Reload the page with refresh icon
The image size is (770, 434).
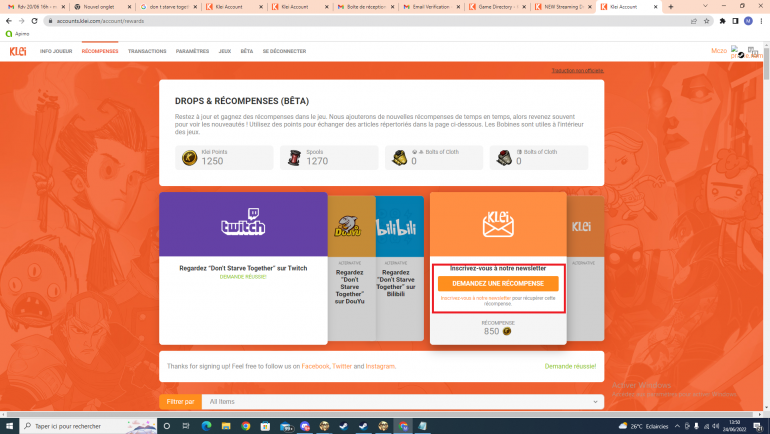coord(34,21)
